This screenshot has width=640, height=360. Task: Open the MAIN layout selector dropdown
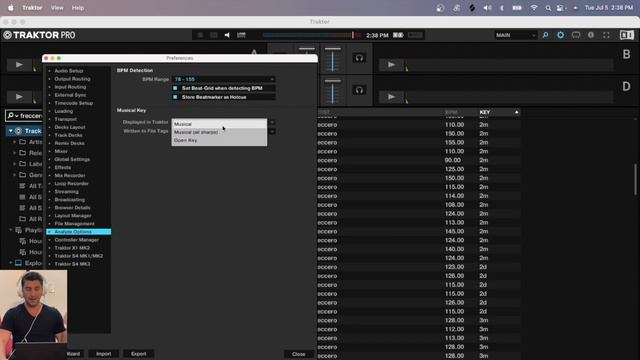pyautogui.click(x=515, y=35)
